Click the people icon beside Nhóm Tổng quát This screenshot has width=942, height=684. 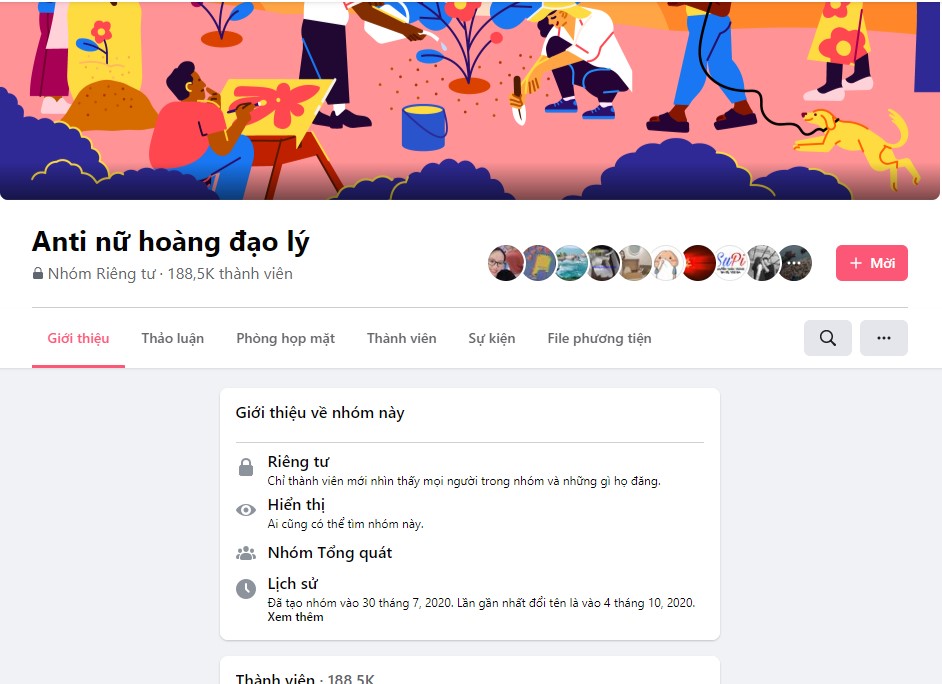tap(246, 553)
